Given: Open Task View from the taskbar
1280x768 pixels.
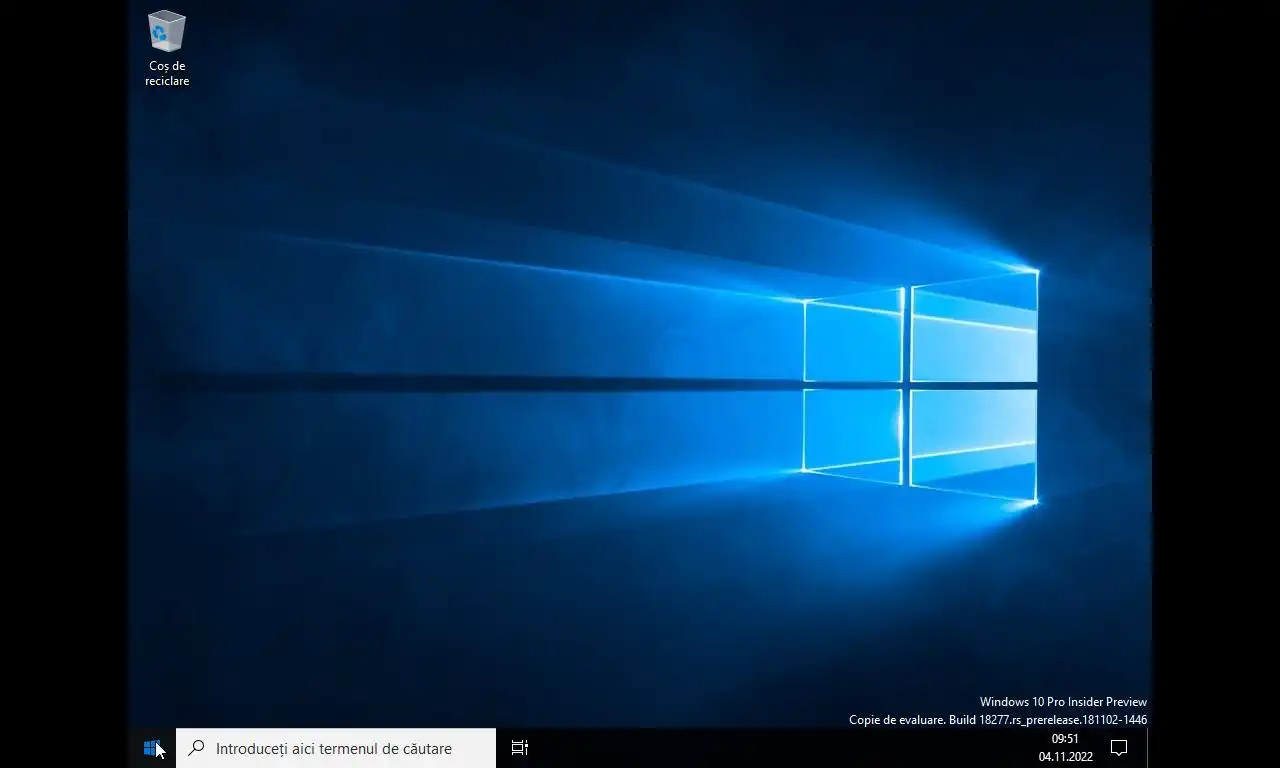Looking at the screenshot, I should pos(520,748).
